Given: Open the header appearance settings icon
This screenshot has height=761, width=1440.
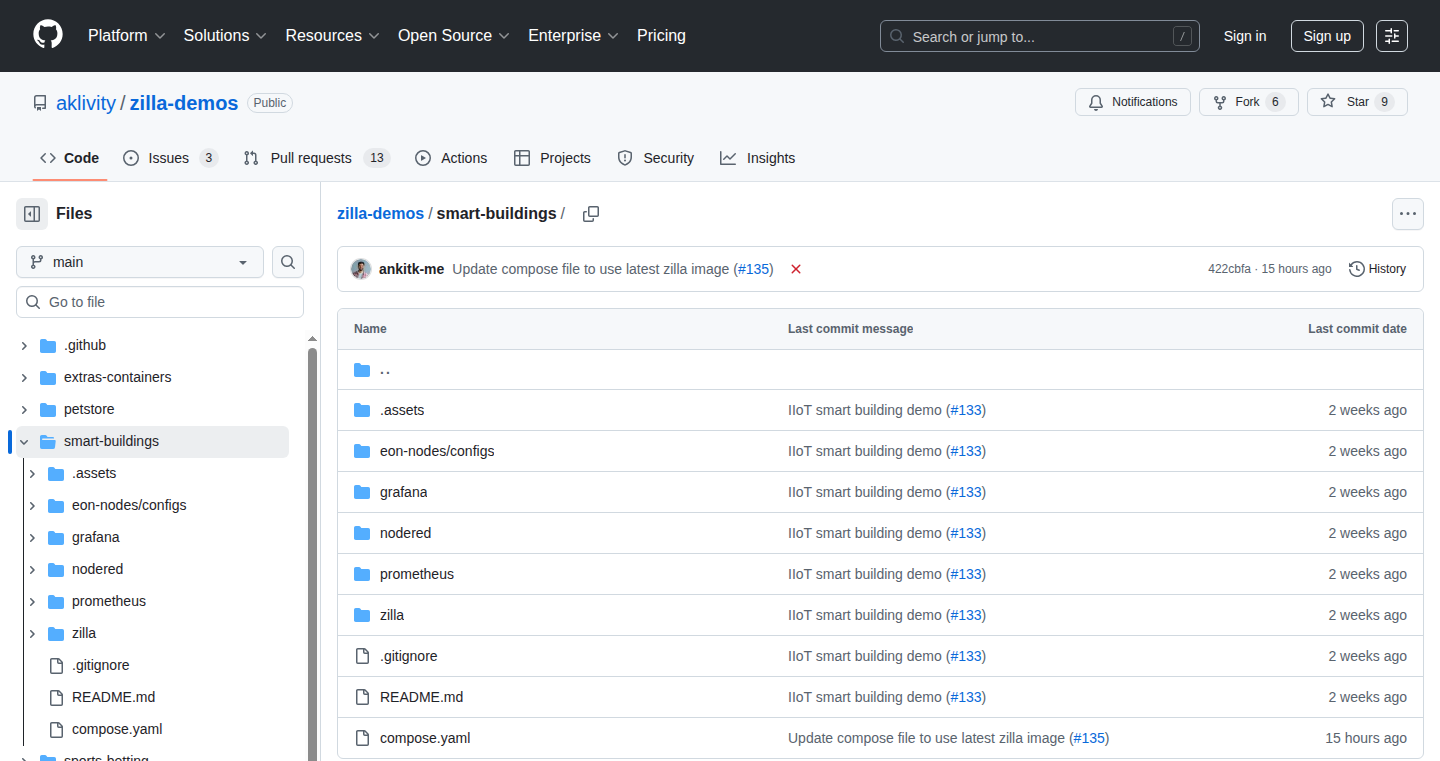Looking at the screenshot, I should (x=1392, y=35).
